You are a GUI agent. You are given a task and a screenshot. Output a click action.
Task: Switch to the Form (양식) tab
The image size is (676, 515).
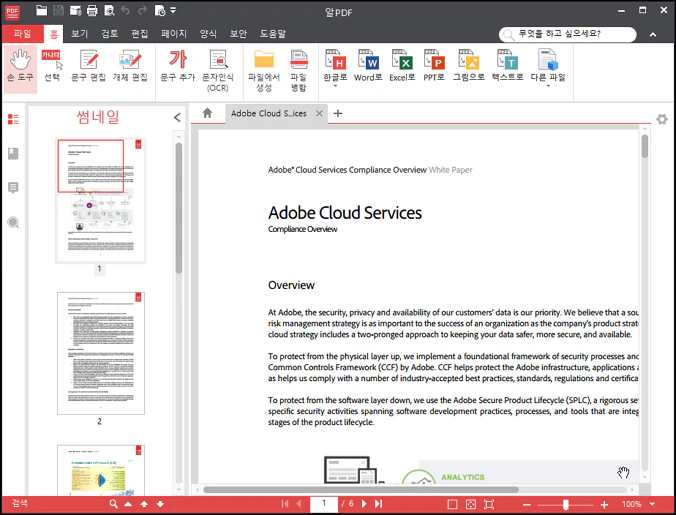[208, 34]
